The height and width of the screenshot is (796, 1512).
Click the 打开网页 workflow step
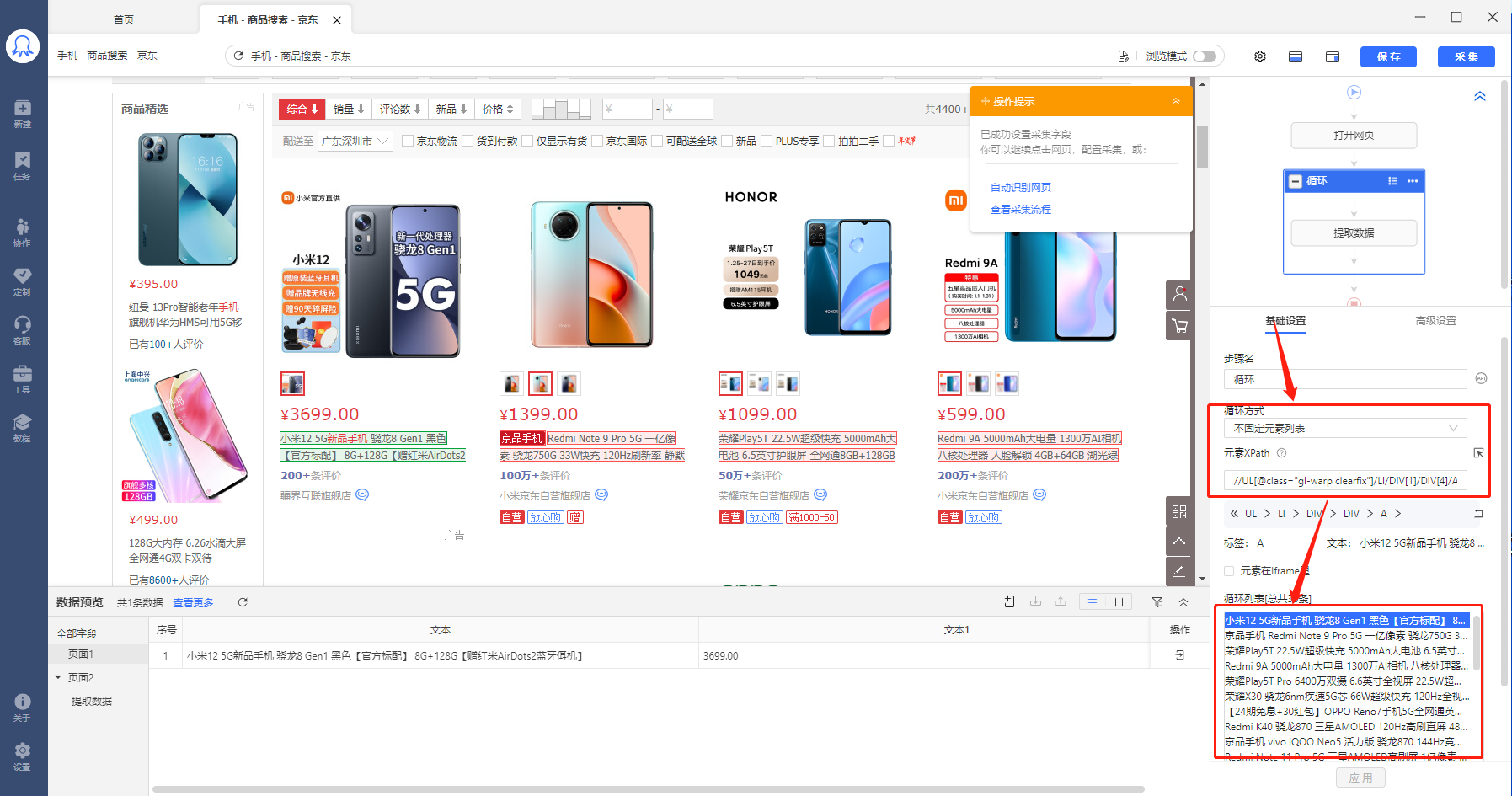pyautogui.click(x=1354, y=136)
